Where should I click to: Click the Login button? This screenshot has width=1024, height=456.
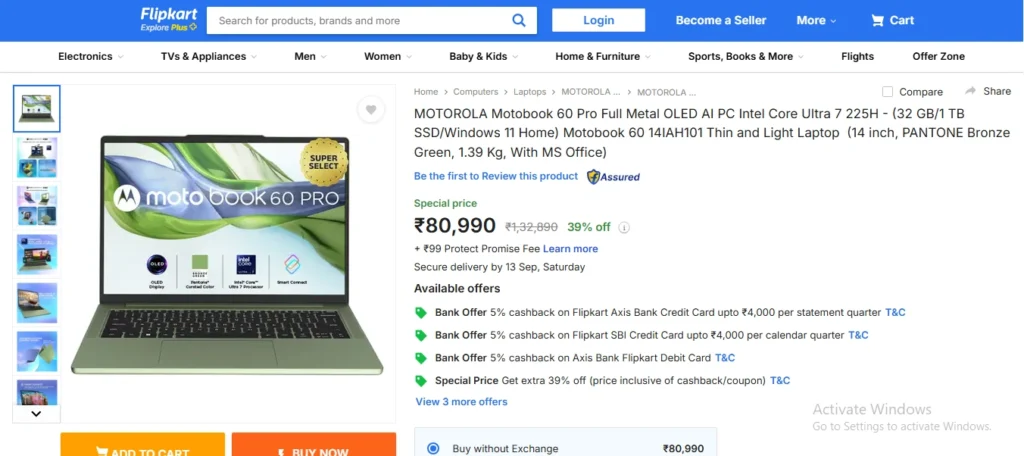click(598, 20)
